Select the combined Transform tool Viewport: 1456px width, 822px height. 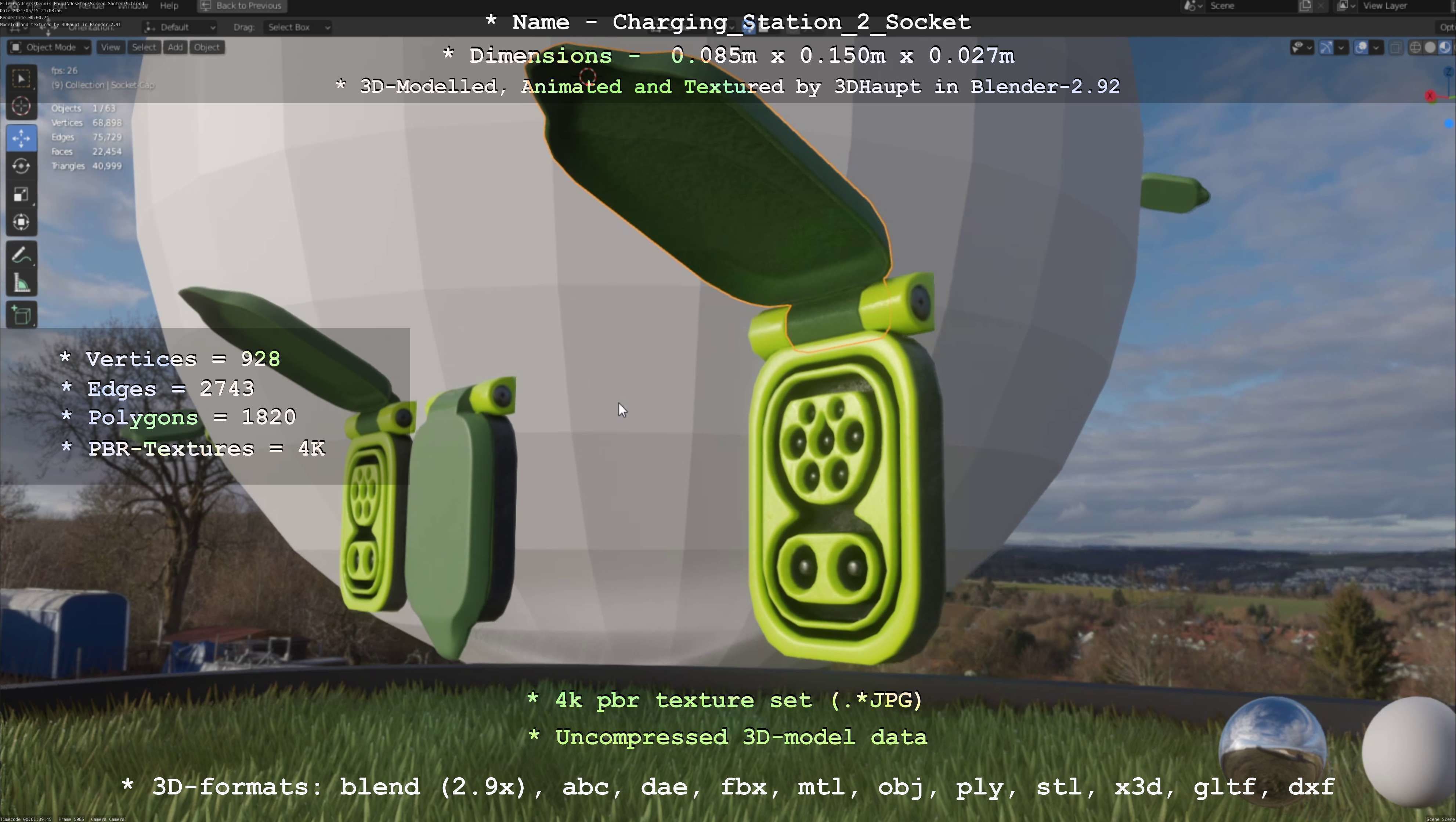coord(21,222)
